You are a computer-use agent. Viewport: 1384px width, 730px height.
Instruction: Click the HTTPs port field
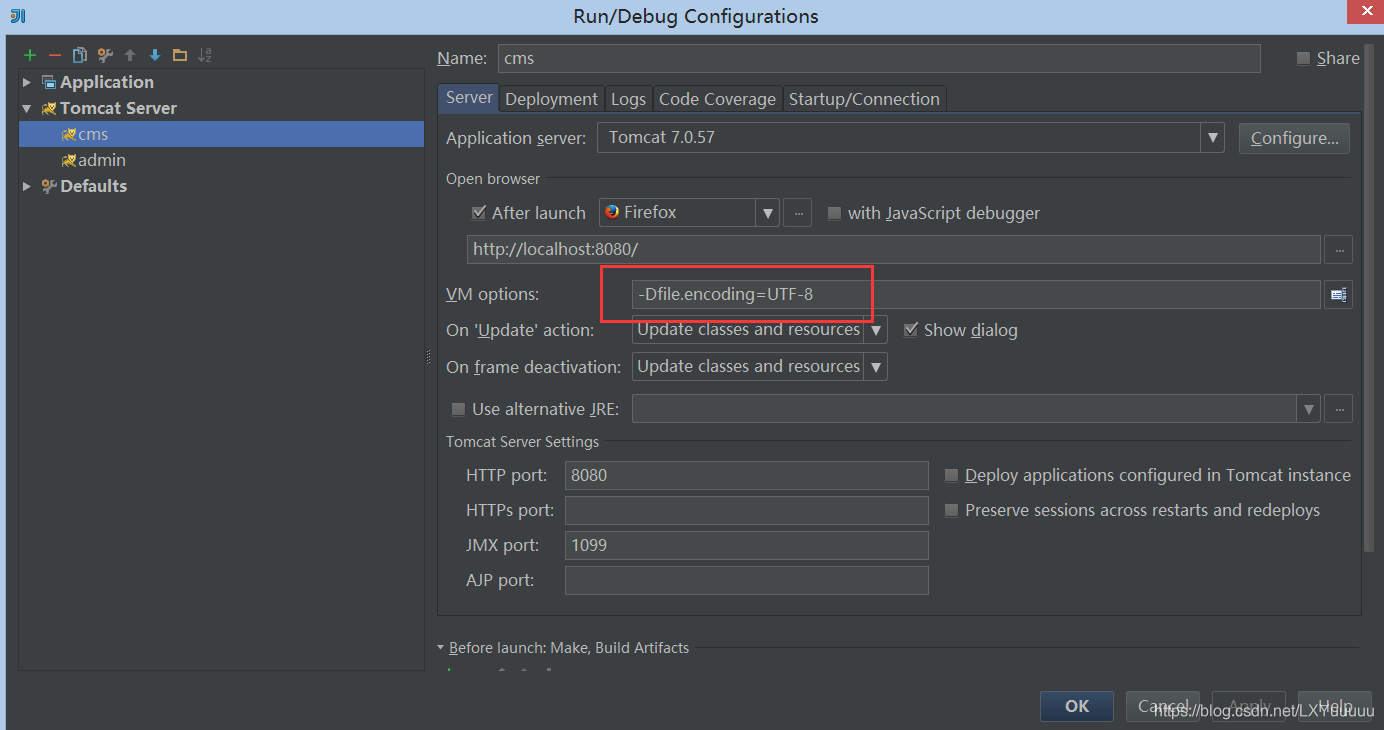click(747, 510)
